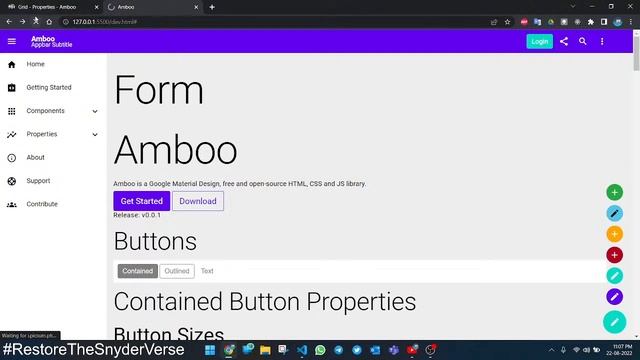This screenshot has height=360, width=640.
Task: Click the large teal pencil floating button
Action: [614, 322]
